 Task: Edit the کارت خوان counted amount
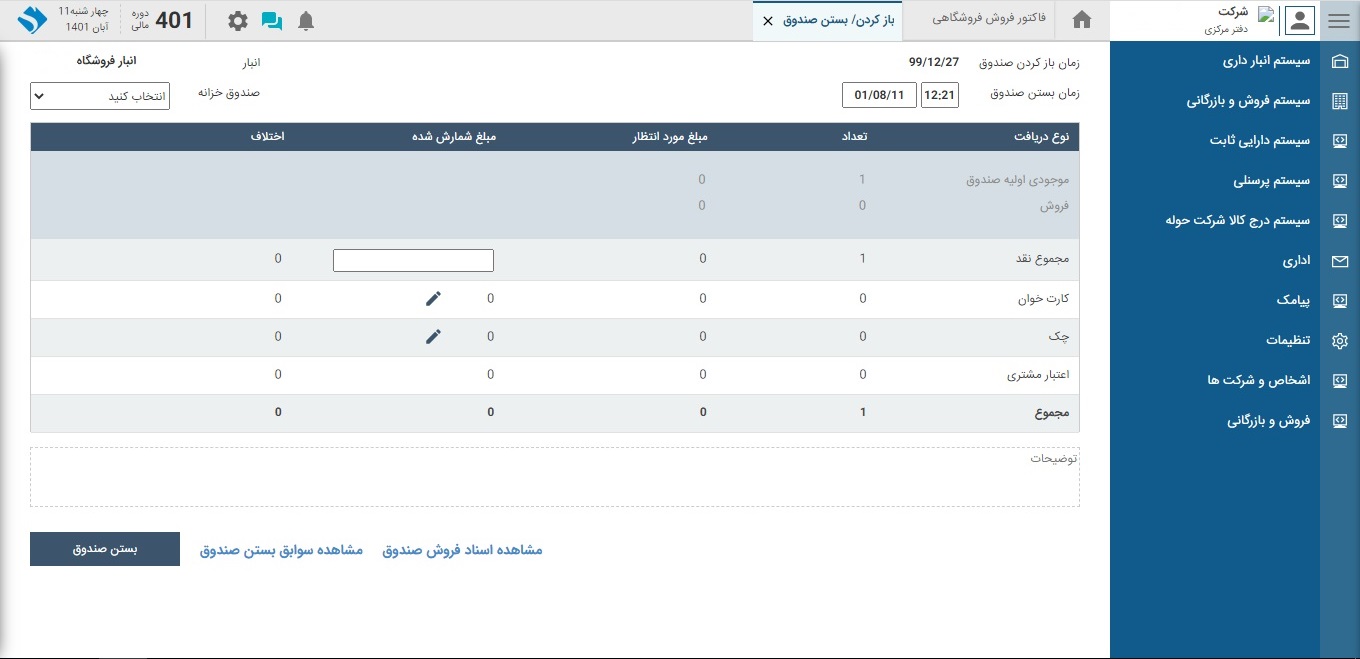point(433,298)
